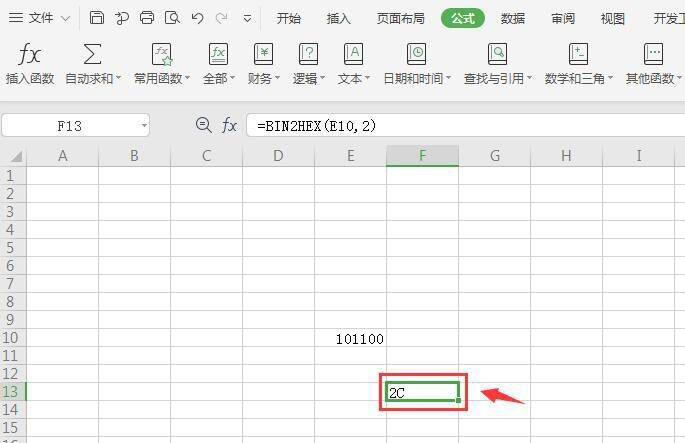Select the 公式 tab
The image size is (685, 443).
point(463,18)
